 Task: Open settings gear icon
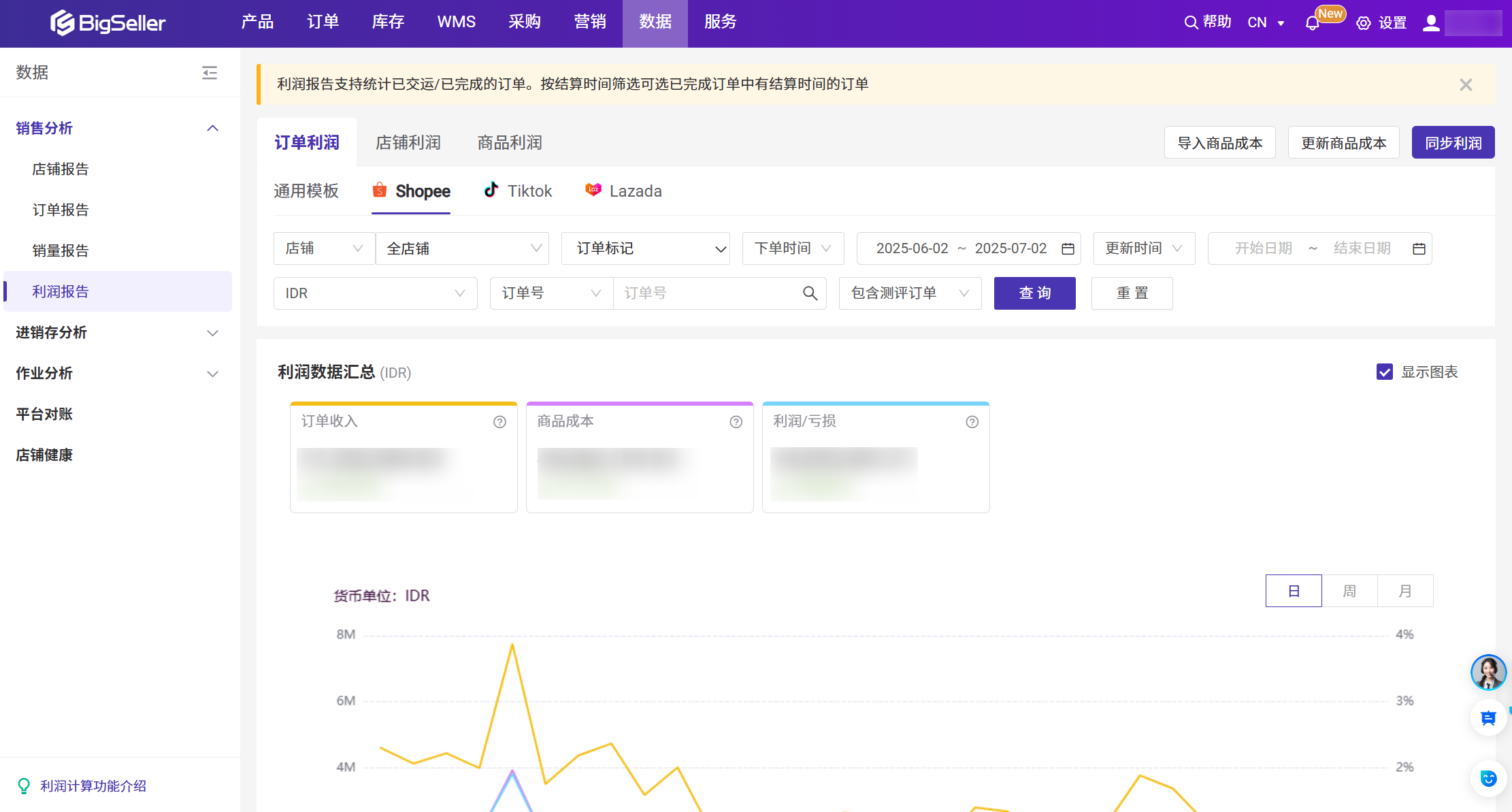click(1363, 23)
